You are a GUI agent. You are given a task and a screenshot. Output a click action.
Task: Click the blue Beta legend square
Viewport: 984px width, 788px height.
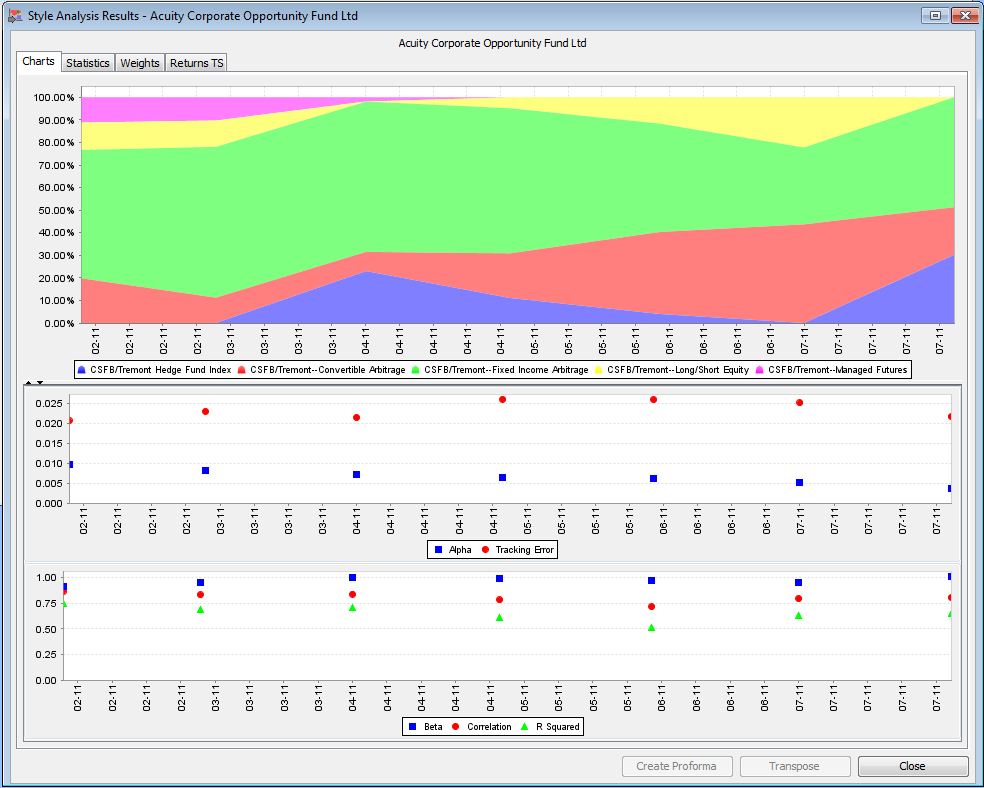pyautogui.click(x=413, y=727)
